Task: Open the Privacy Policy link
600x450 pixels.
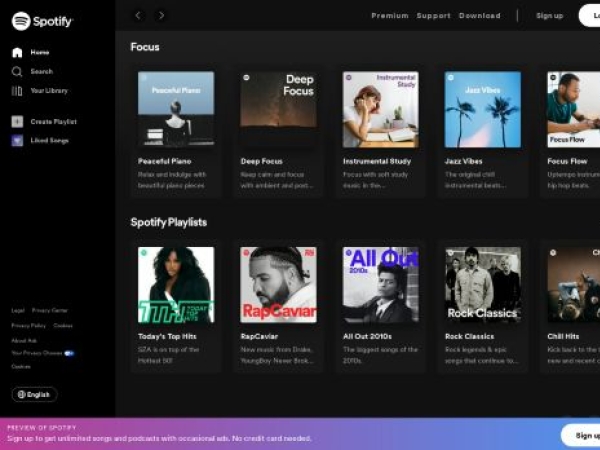Action: click(29, 326)
